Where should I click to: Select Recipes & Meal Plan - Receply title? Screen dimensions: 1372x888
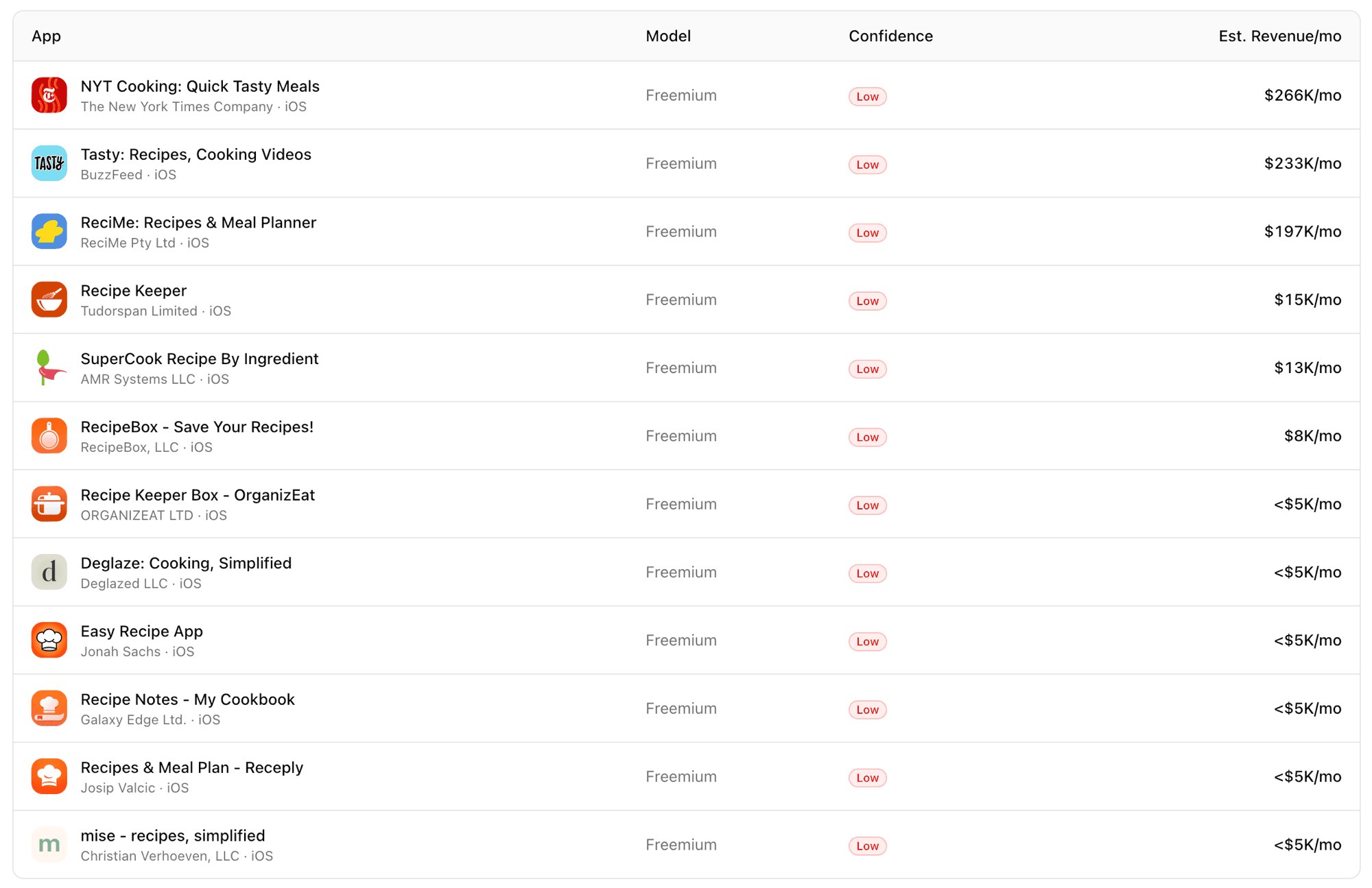(x=192, y=767)
